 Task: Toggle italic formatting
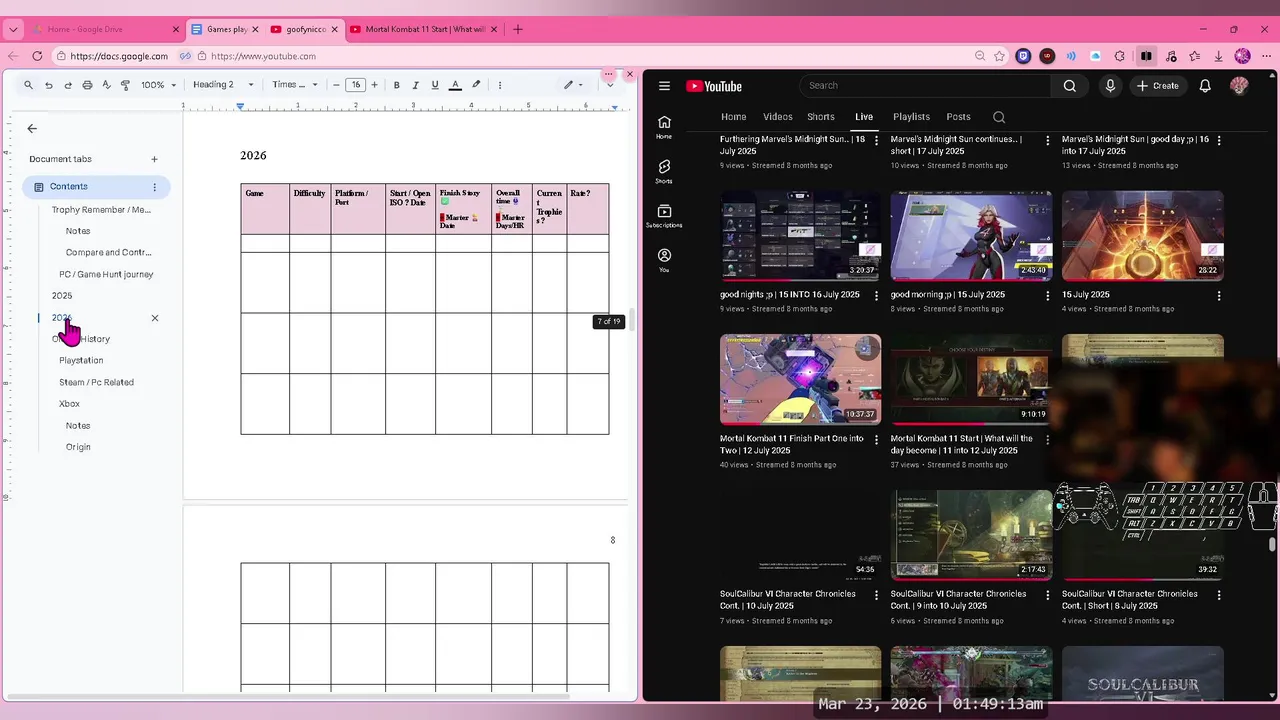pyautogui.click(x=416, y=85)
